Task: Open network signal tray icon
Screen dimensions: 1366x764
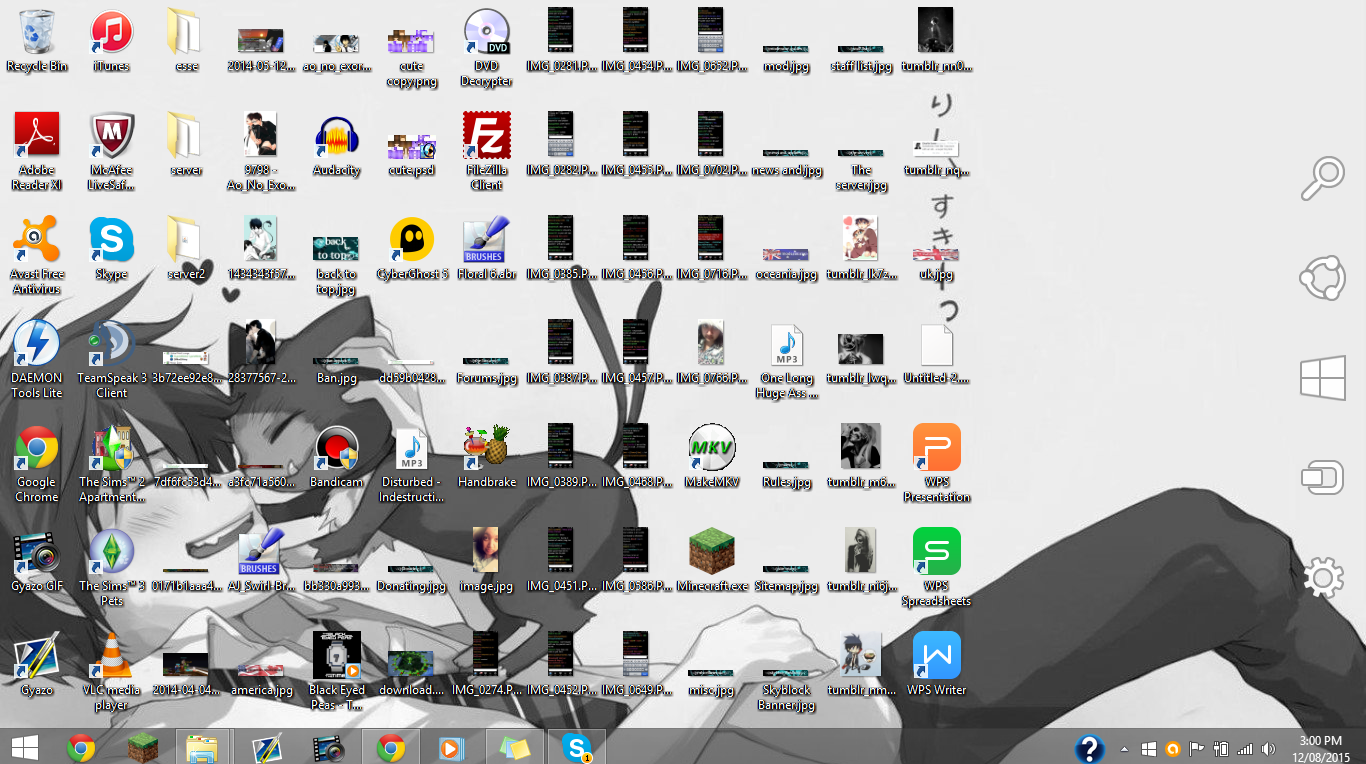Action: pos(1245,748)
